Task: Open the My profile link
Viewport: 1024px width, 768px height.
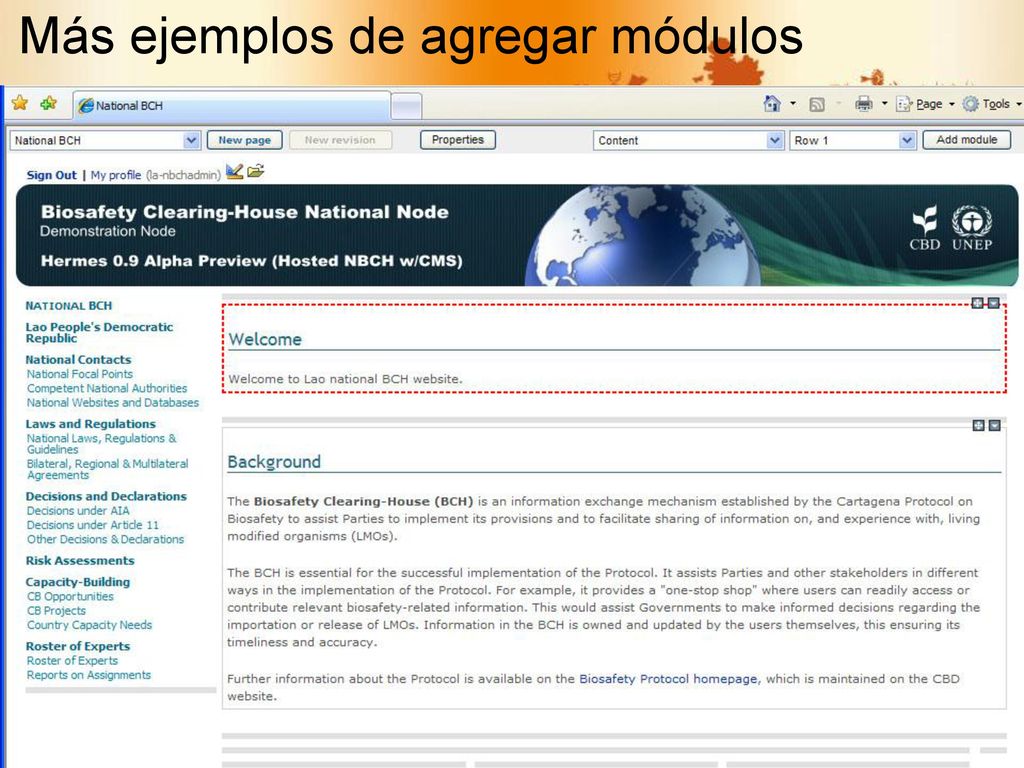Action: pos(116,175)
